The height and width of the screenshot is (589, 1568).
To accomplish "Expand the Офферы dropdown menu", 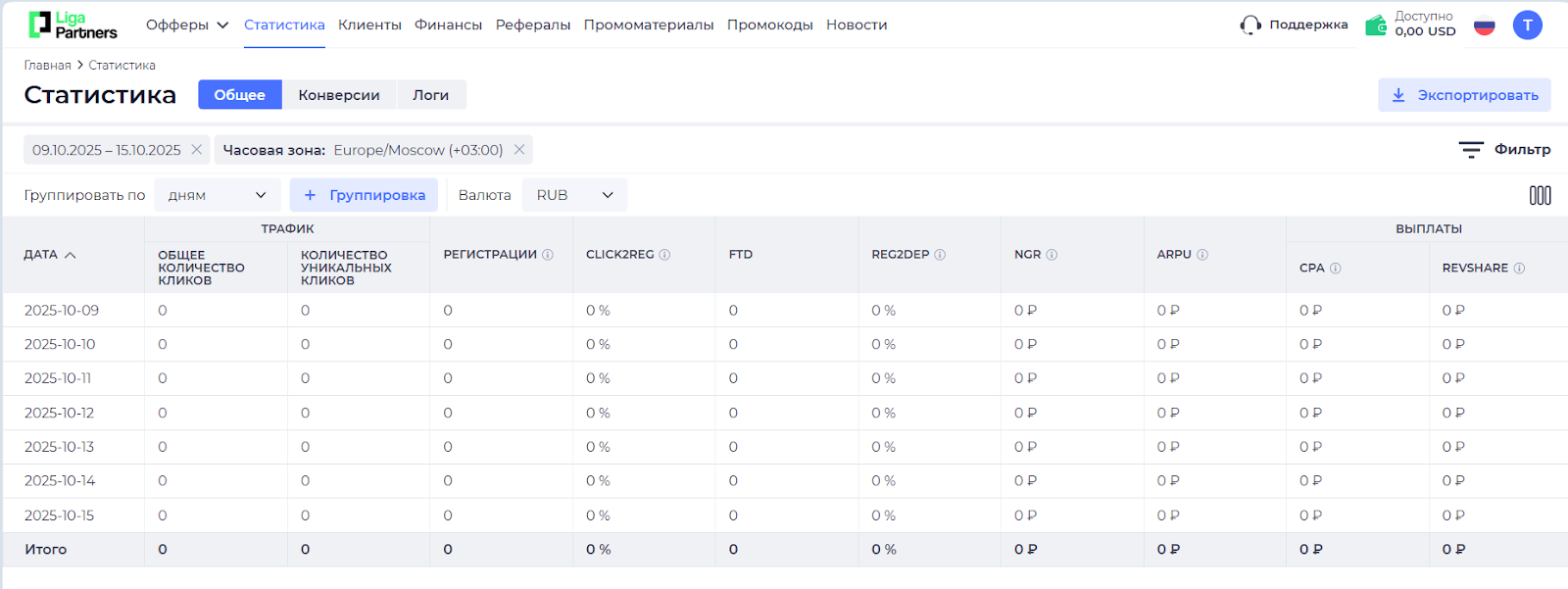I will pos(187,25).
